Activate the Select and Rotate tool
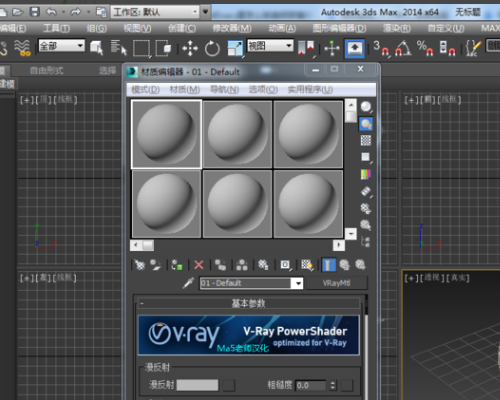The image size is (500, 400). point(212,49)
